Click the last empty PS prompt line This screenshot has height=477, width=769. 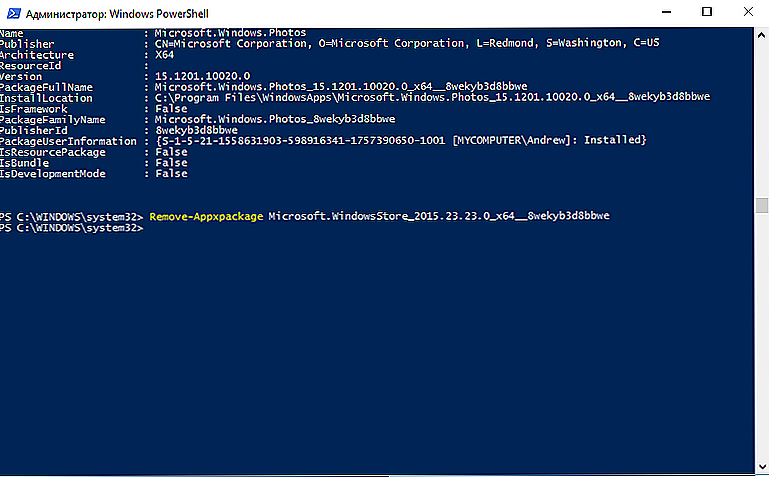coord(72,228)
